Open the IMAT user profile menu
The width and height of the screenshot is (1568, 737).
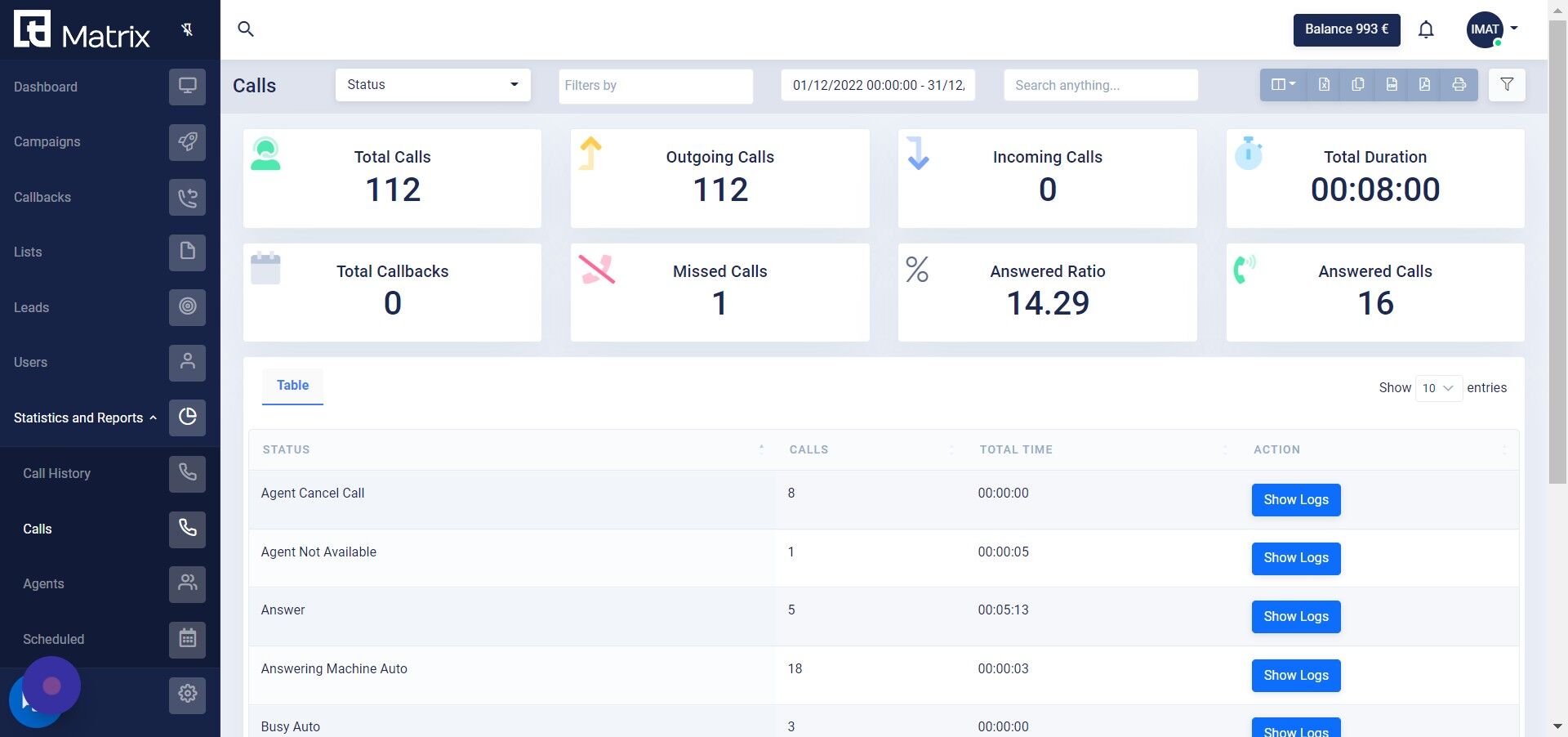click(x=1492, y=30)
